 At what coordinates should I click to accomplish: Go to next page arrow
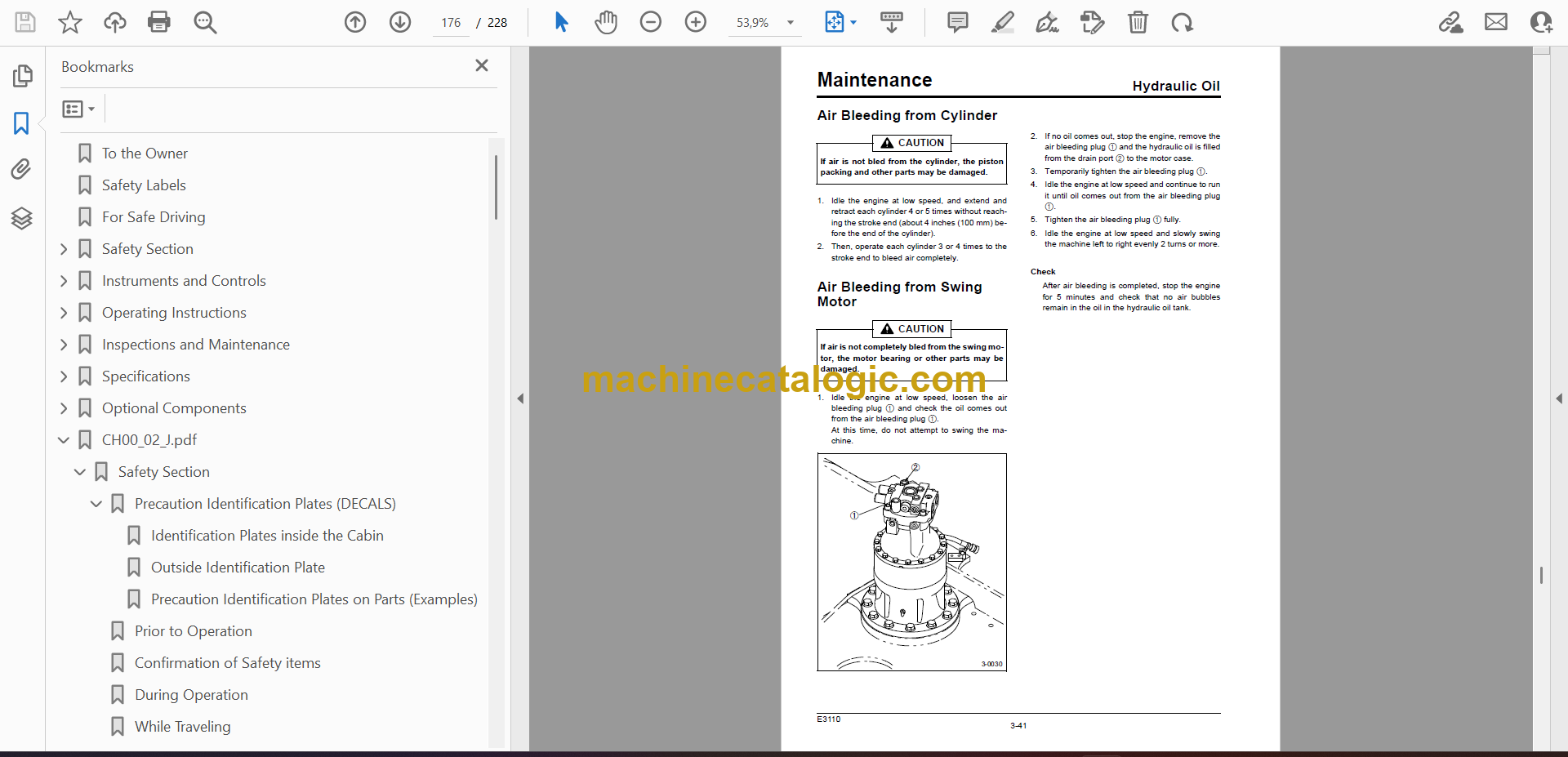(400, 22)
